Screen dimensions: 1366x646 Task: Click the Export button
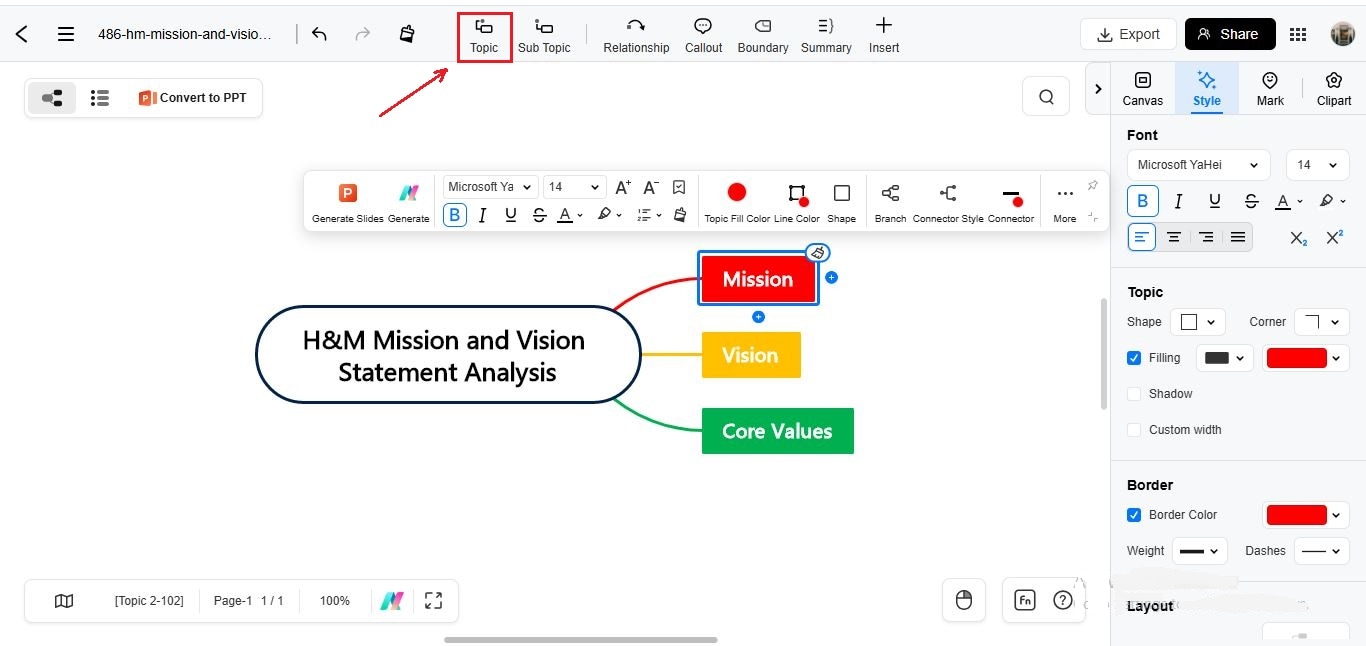pos(1128,34)
